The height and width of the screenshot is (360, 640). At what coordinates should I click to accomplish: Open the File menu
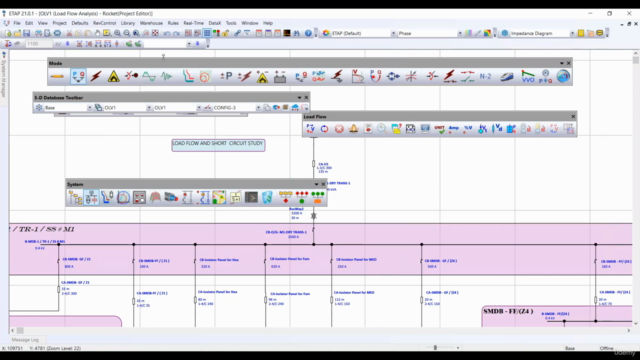click(17, 23)
